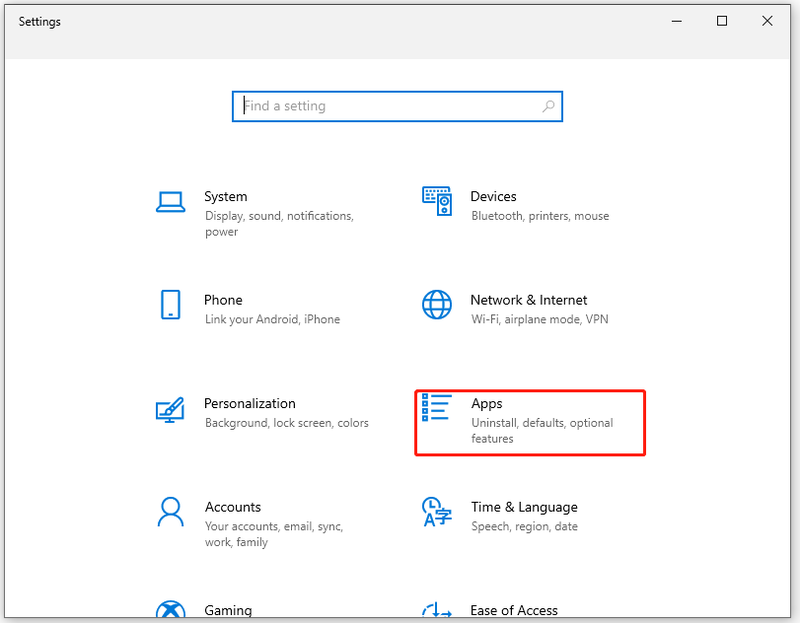The height and width of the screenshot is (623, 800).
Task: Open the System settings label
Action: tap(226, 196)
